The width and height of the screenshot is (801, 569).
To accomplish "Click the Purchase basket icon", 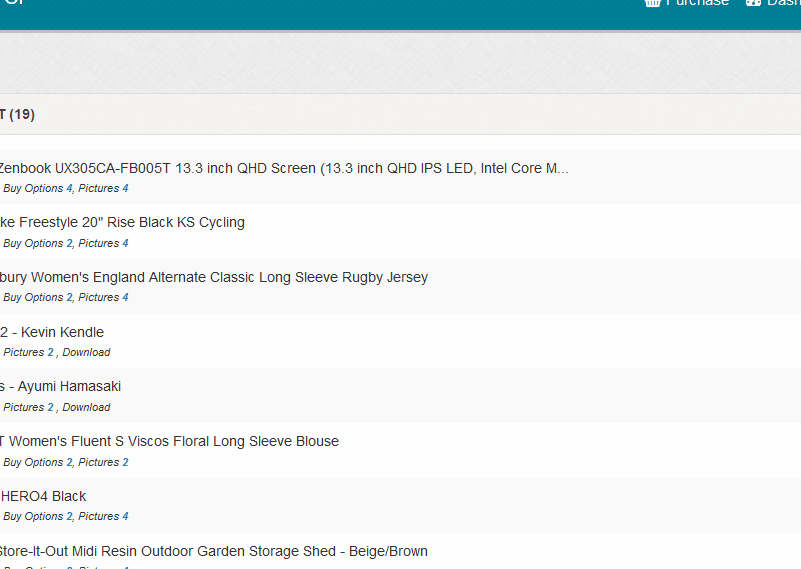I will 653,3.
